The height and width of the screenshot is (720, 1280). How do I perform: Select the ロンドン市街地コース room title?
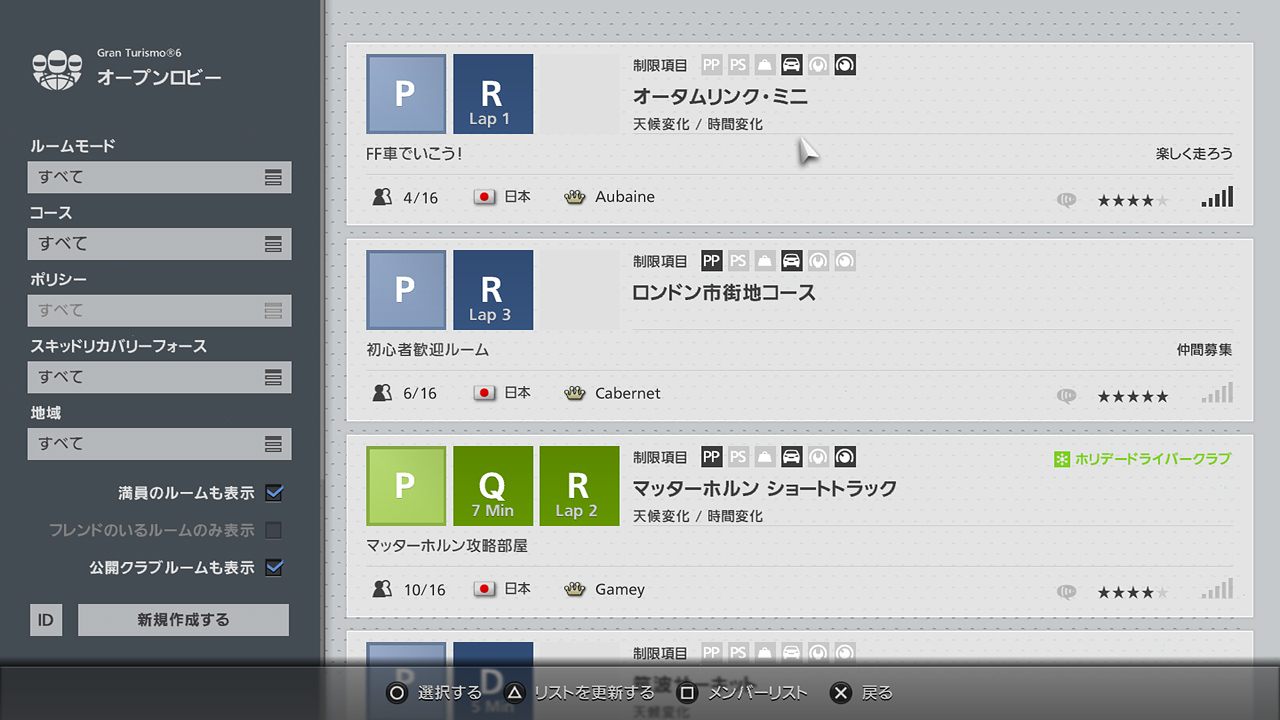pyautogui.click(x=724, y=293)
